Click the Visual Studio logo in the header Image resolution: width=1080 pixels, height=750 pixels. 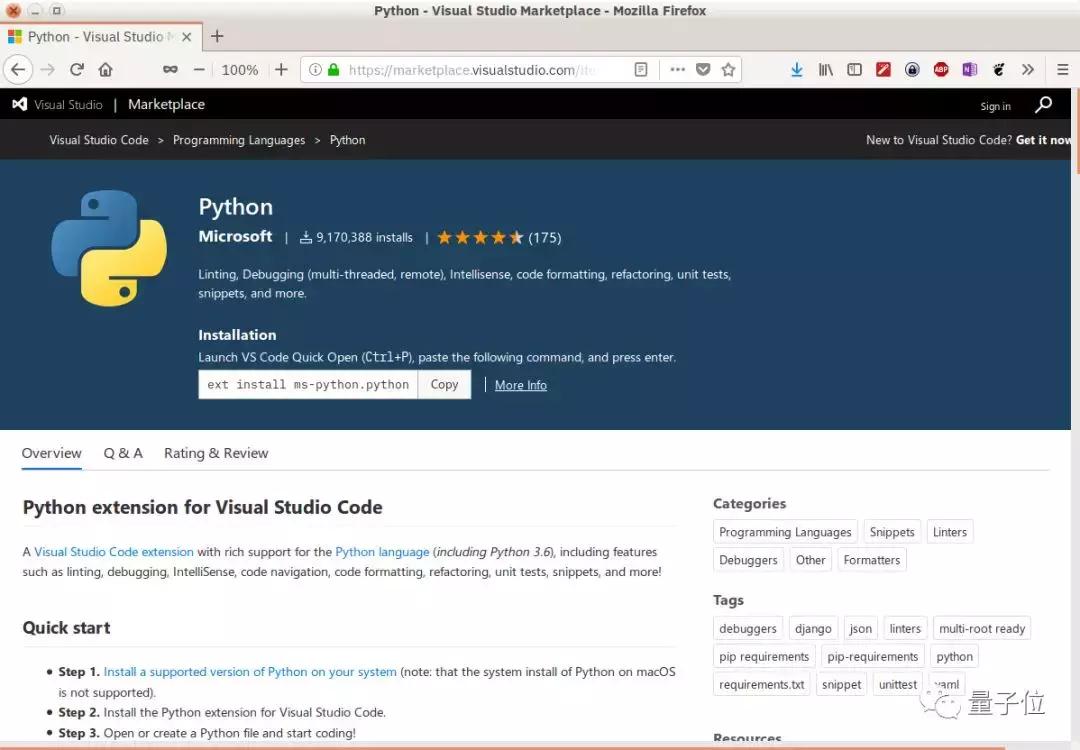click(19, 104)
